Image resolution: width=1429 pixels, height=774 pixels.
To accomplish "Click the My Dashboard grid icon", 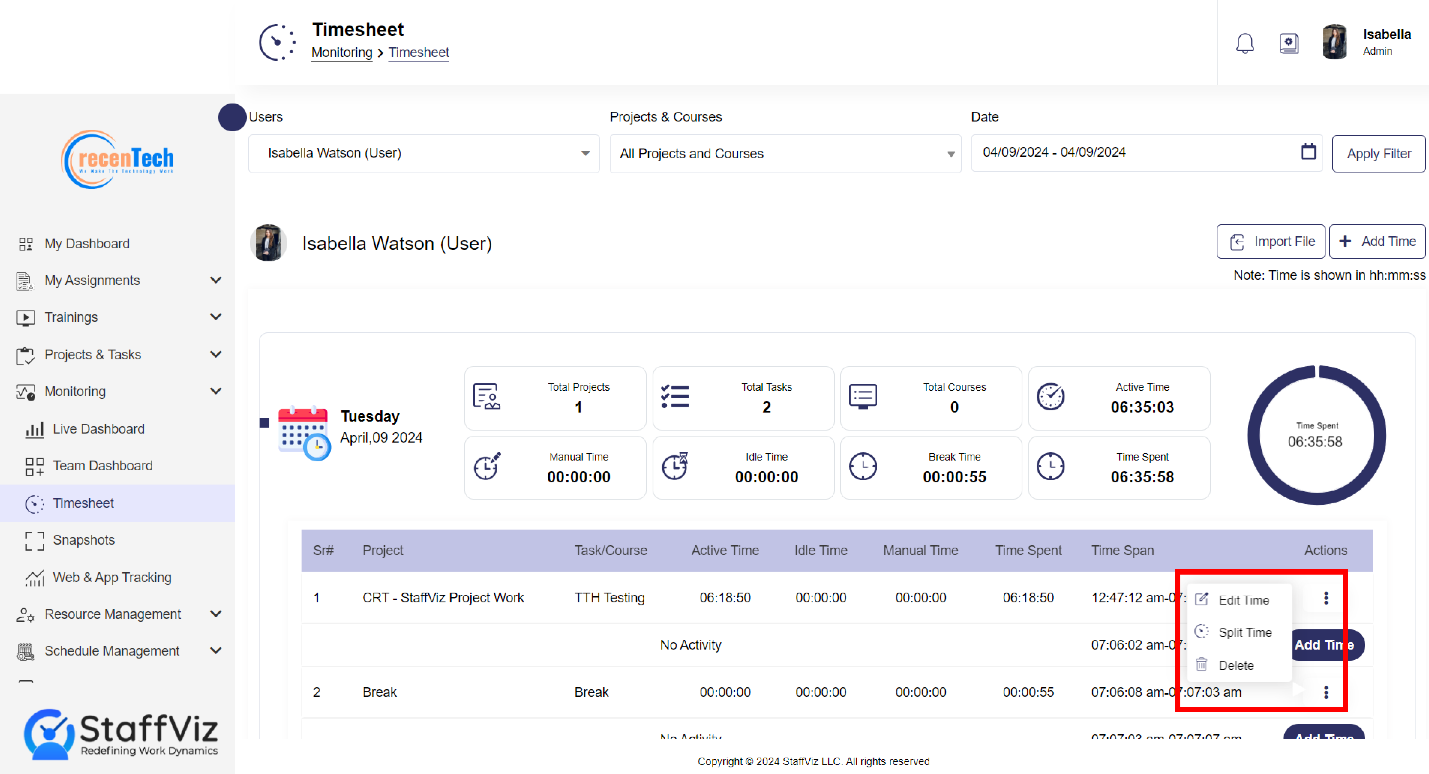I will pyautogui.click(x=26, y=244).
